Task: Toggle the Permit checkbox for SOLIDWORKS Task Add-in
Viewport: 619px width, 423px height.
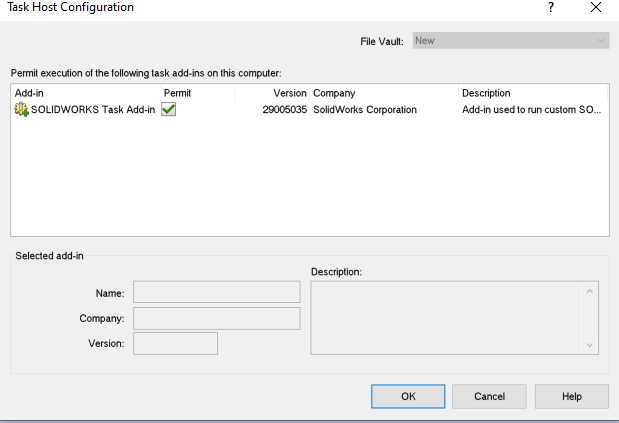Action: tap(169, 110)
